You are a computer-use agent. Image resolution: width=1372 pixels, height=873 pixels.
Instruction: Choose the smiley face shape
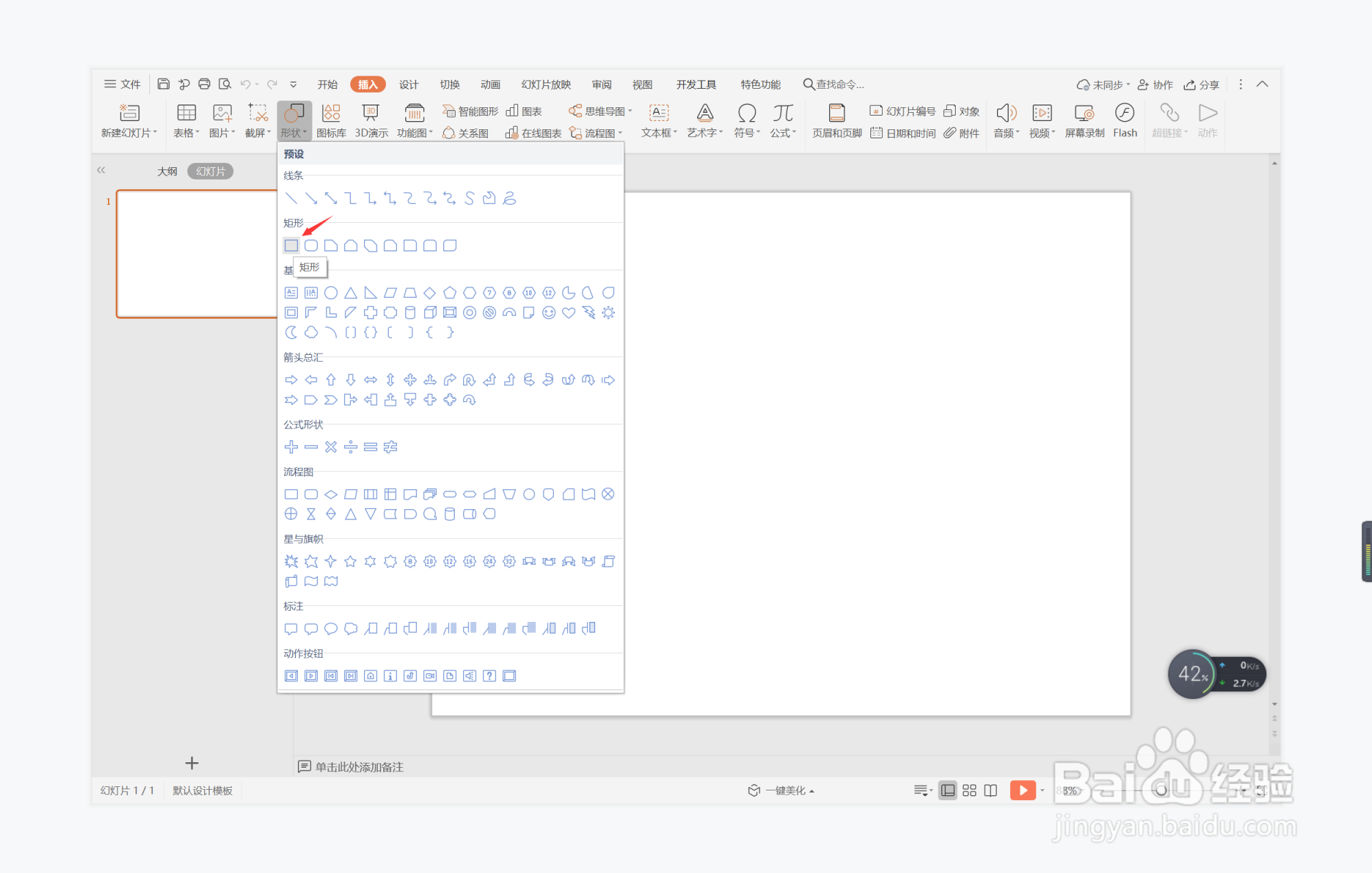click(548, 313)
